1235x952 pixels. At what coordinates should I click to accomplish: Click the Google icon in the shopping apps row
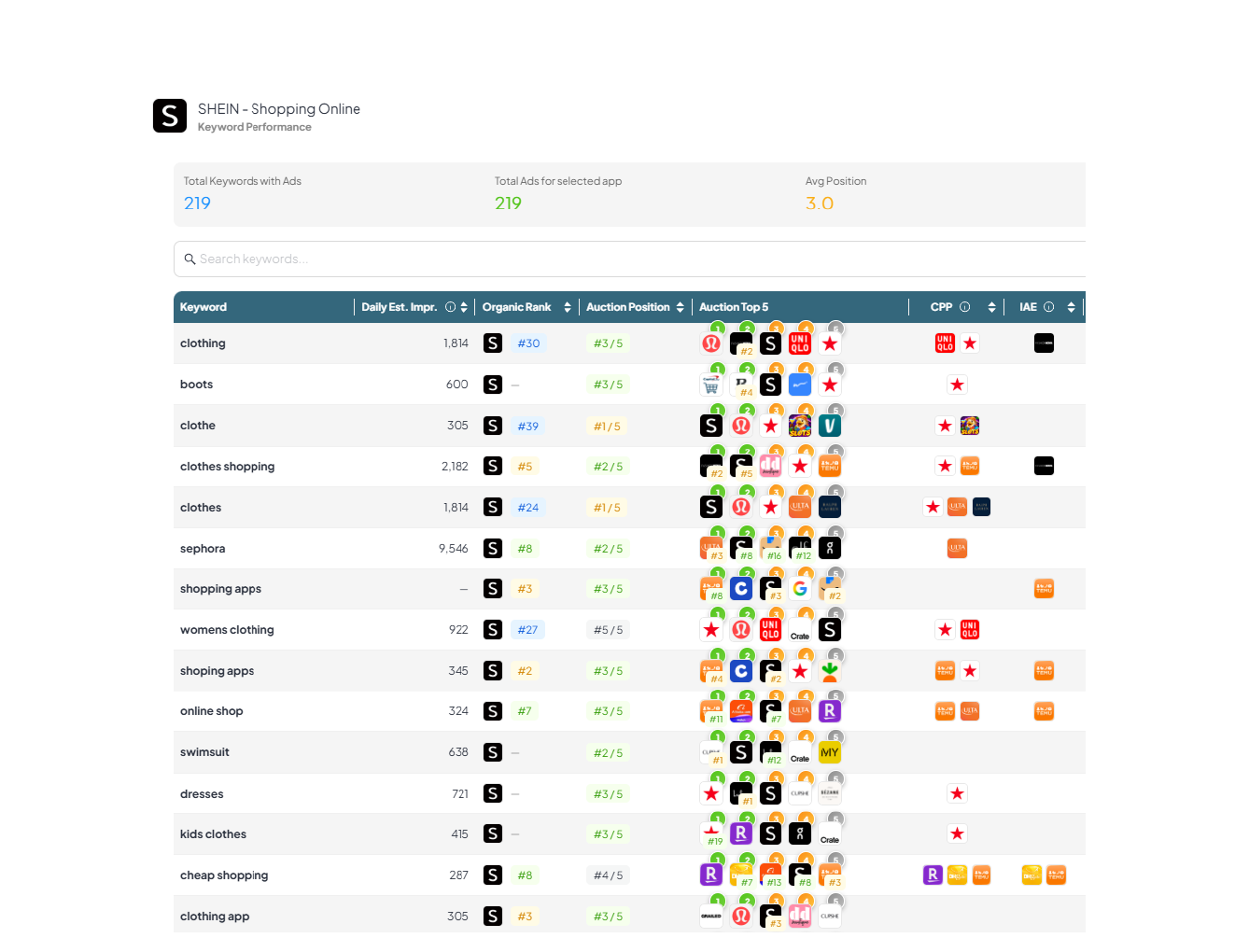pos(800,589)
